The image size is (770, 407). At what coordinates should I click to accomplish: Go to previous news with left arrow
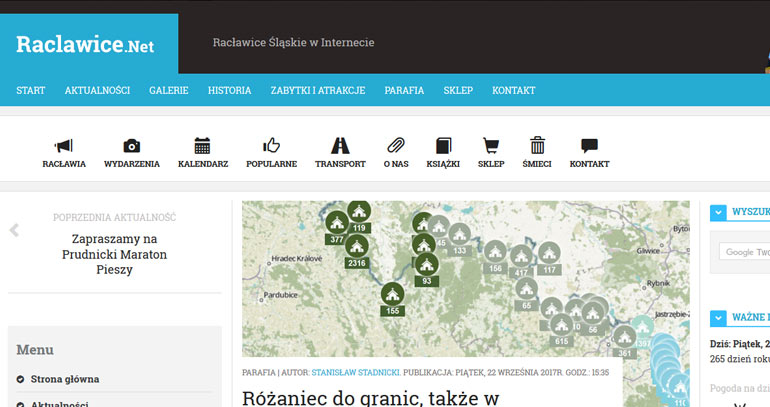(14, 230)
